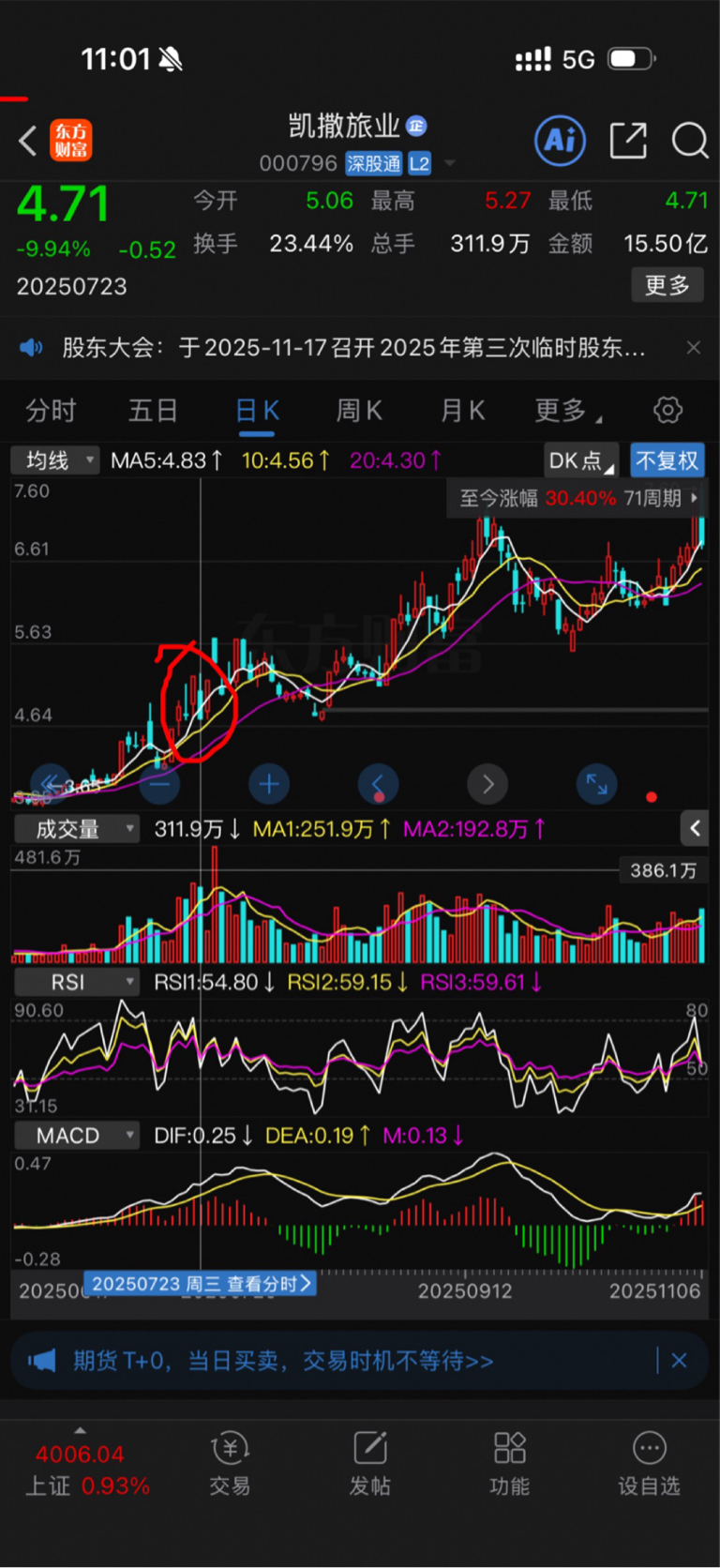Go back with the left arrow
The image size is (720, 1568).
point(28,141)
